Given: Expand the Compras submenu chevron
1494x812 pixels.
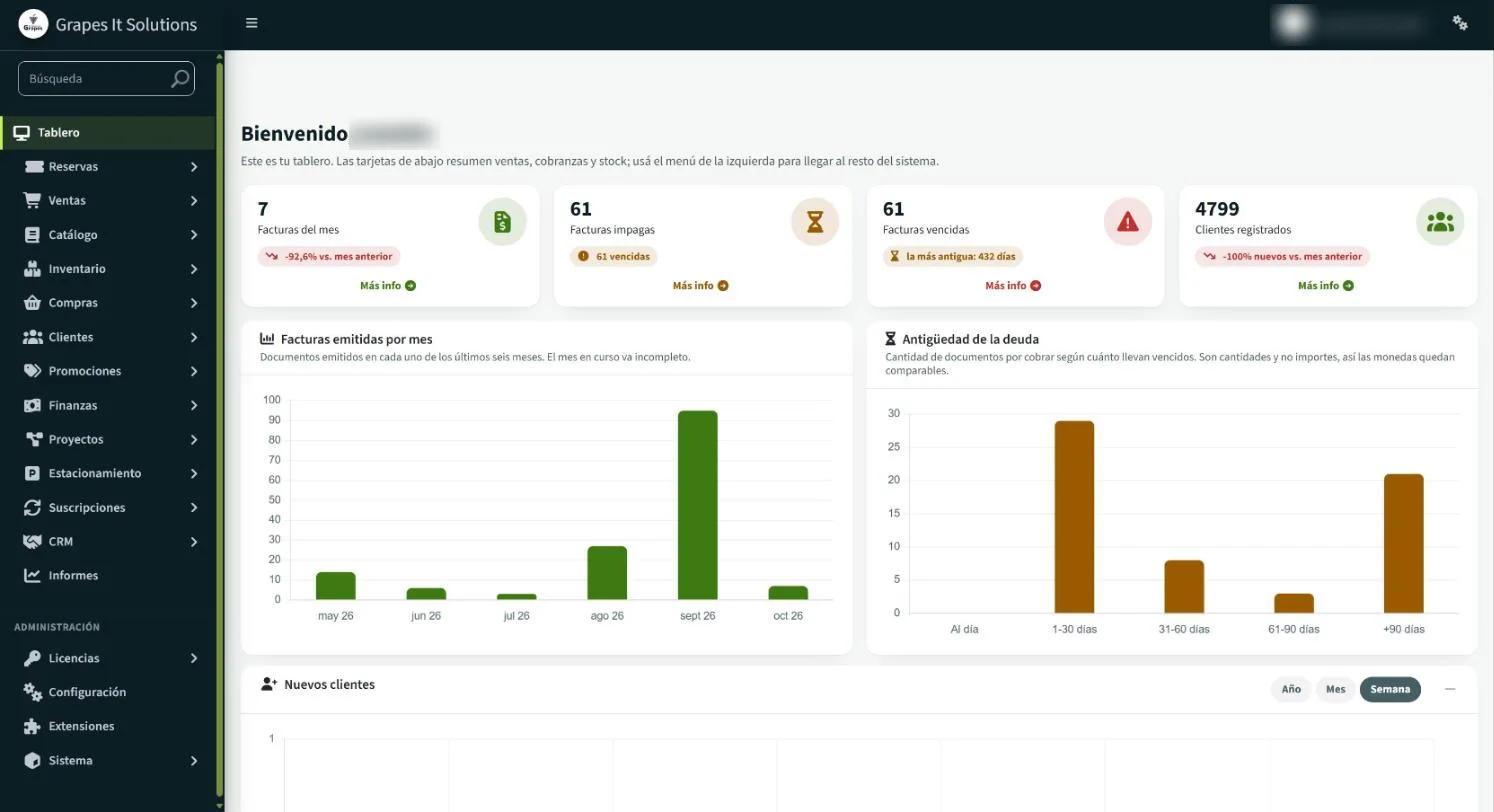Looking at the screenshot, I should (x=194, y=303).
